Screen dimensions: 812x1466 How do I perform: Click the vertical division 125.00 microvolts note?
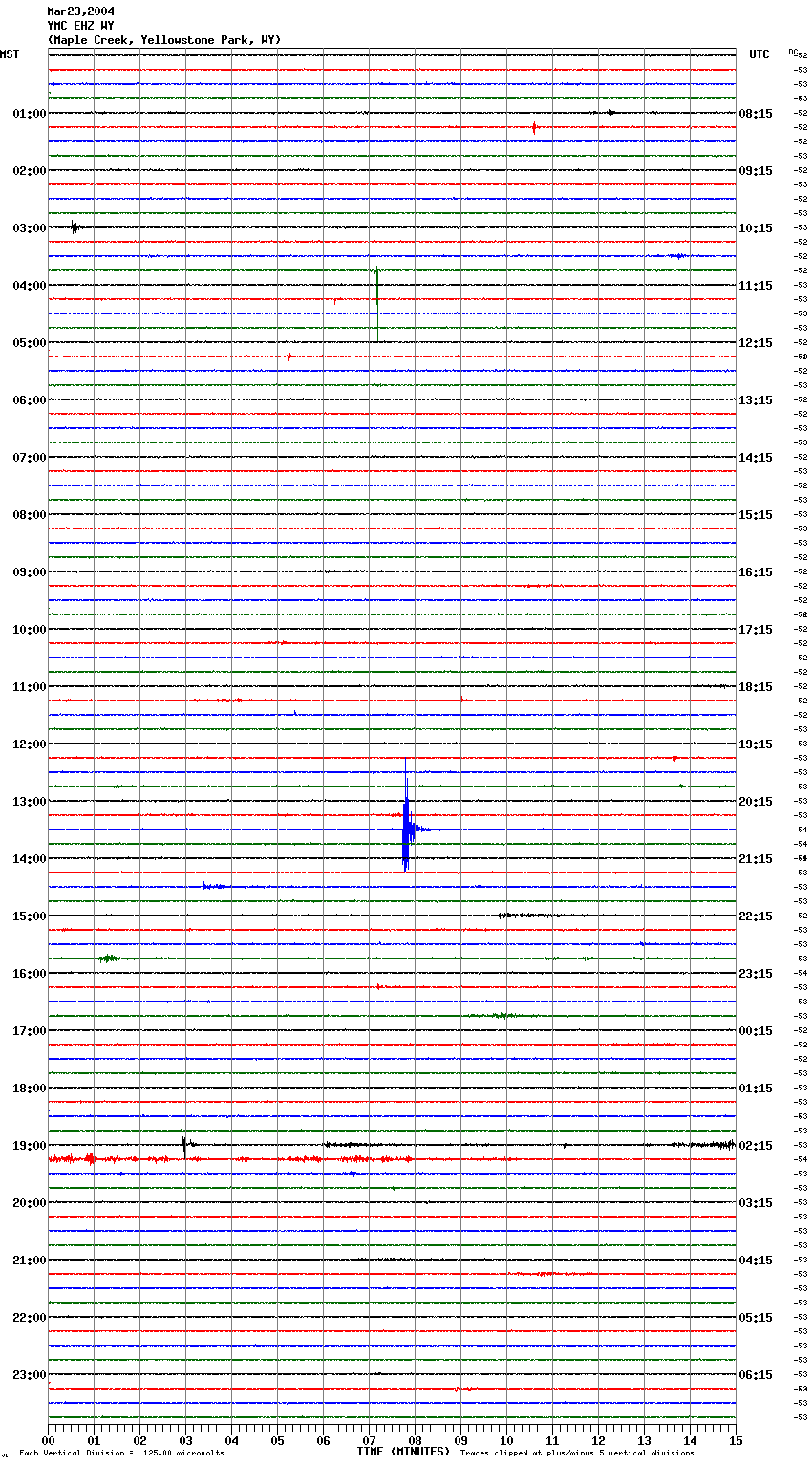pos(121,1454)
